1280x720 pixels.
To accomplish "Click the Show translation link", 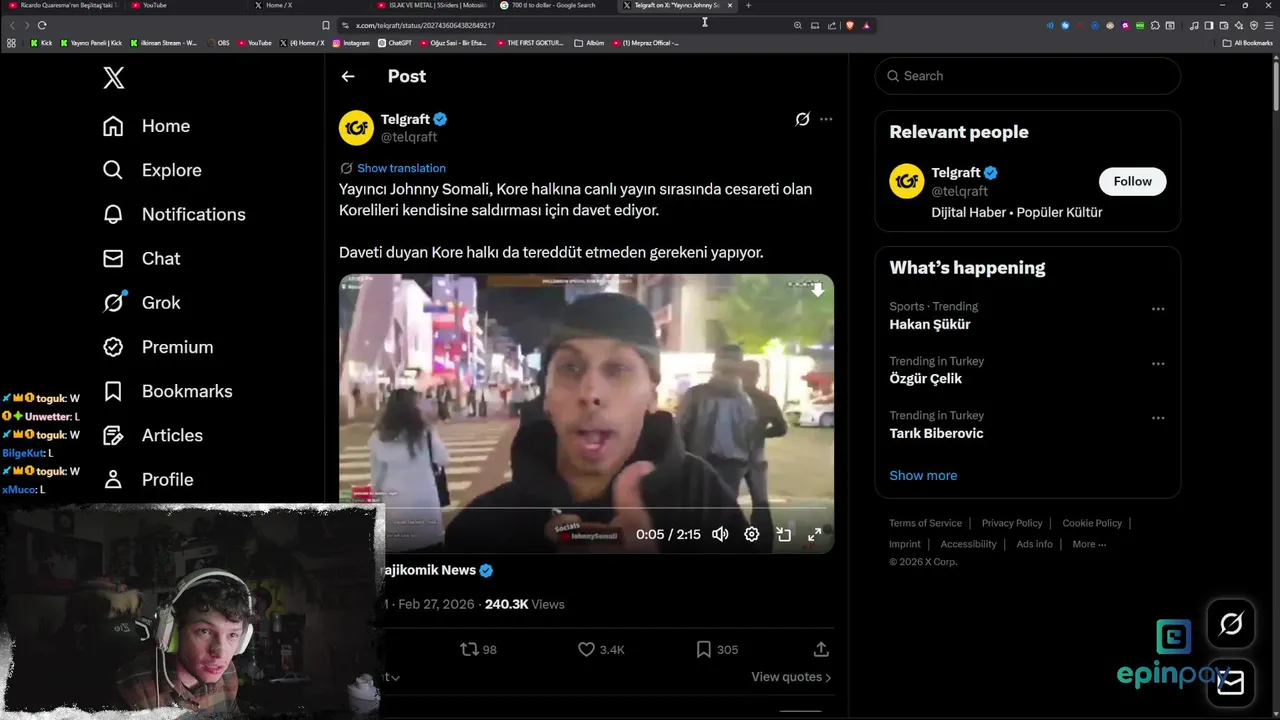I will 401,168.
